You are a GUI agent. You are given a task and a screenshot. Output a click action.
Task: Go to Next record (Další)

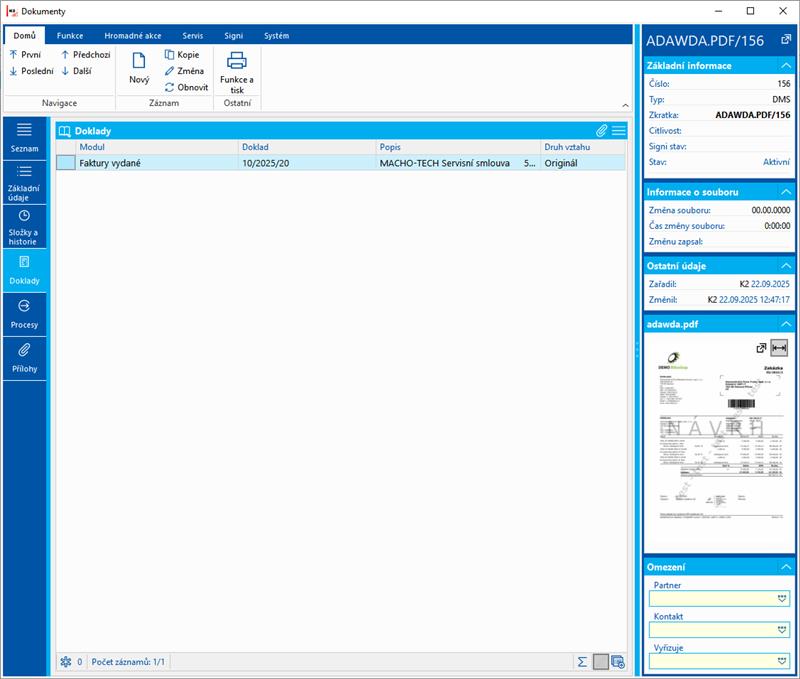76,71
